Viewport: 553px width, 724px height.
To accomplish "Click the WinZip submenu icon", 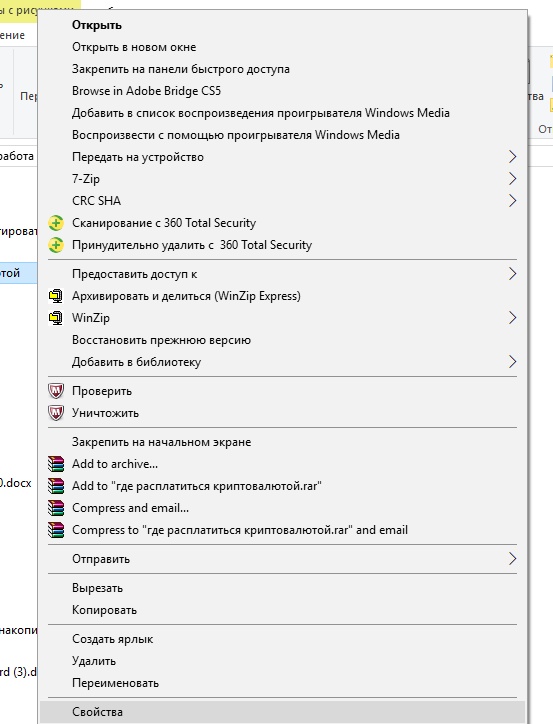I will [x=56, y=318].
